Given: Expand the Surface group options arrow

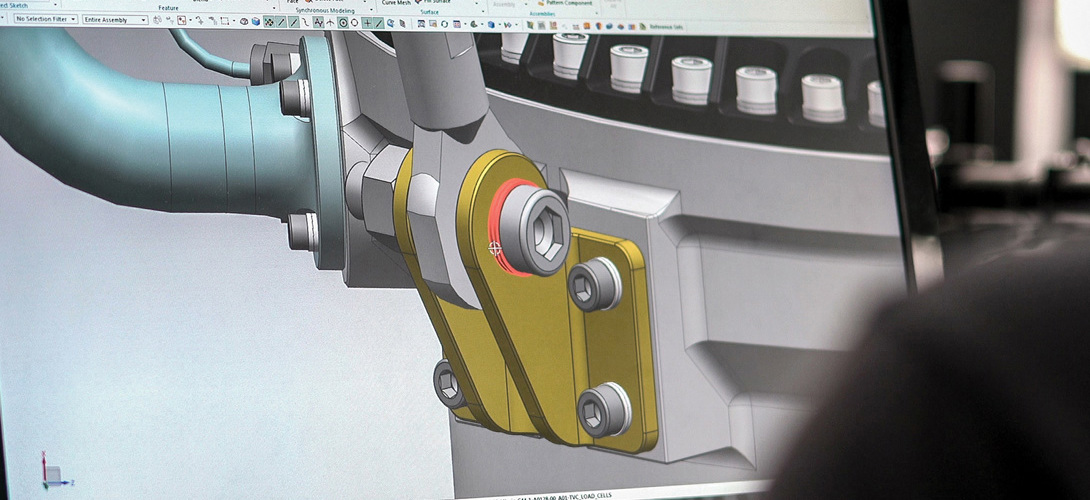Looking at the screenshot, I should tap(483, 11).
